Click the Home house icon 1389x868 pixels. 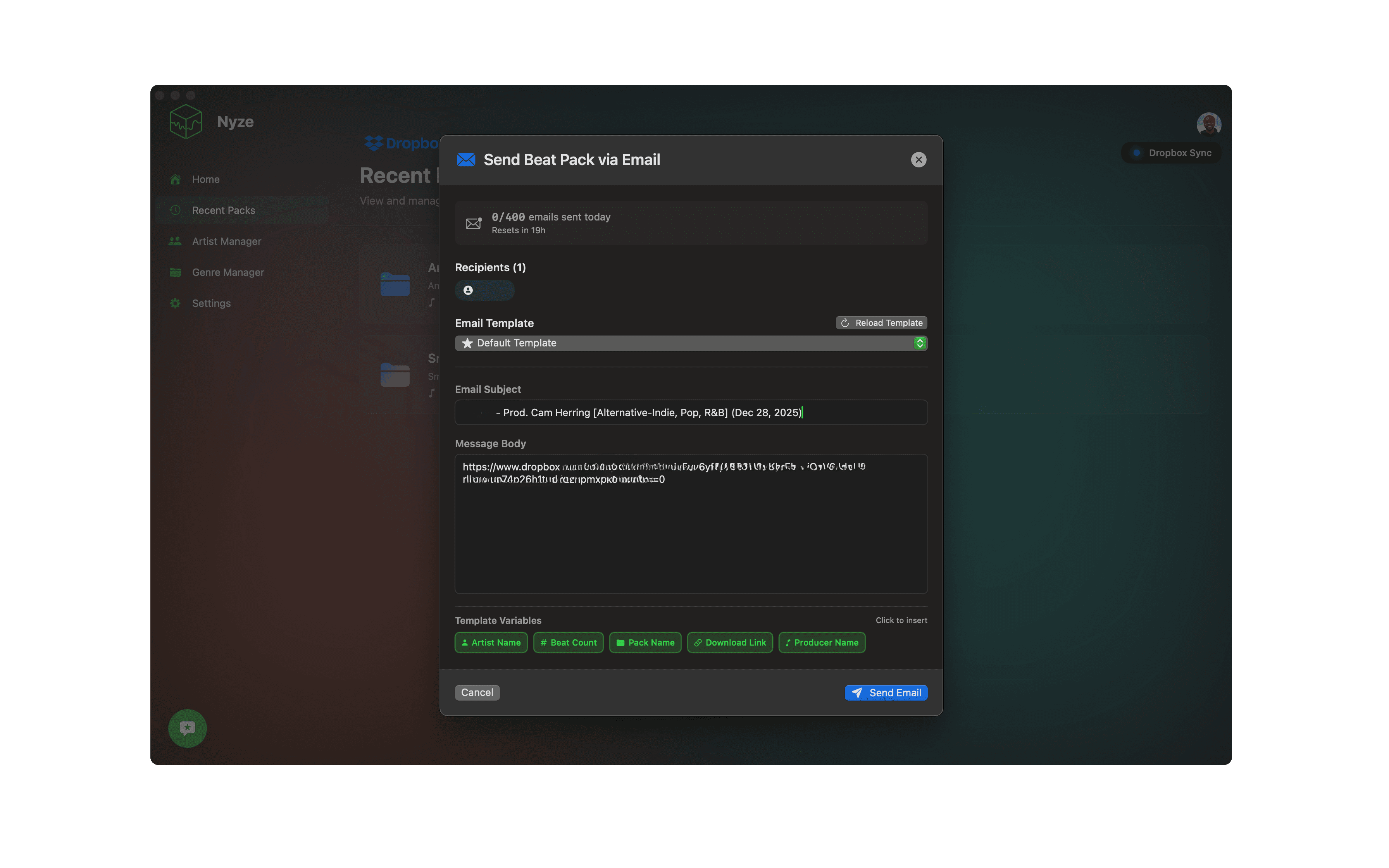176,179
